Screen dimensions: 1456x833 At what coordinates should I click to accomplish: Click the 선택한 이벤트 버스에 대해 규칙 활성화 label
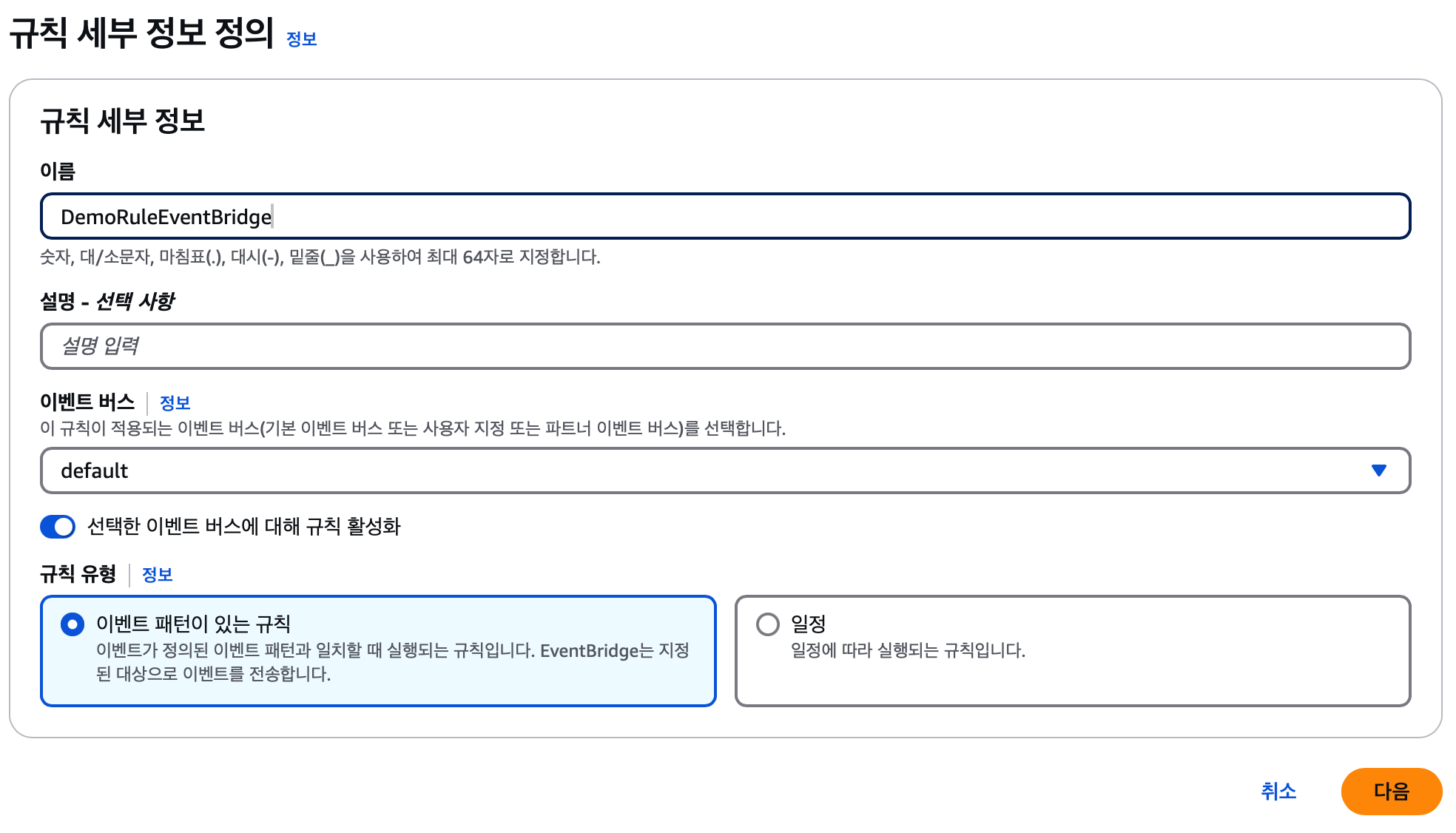tap(244, 527)
